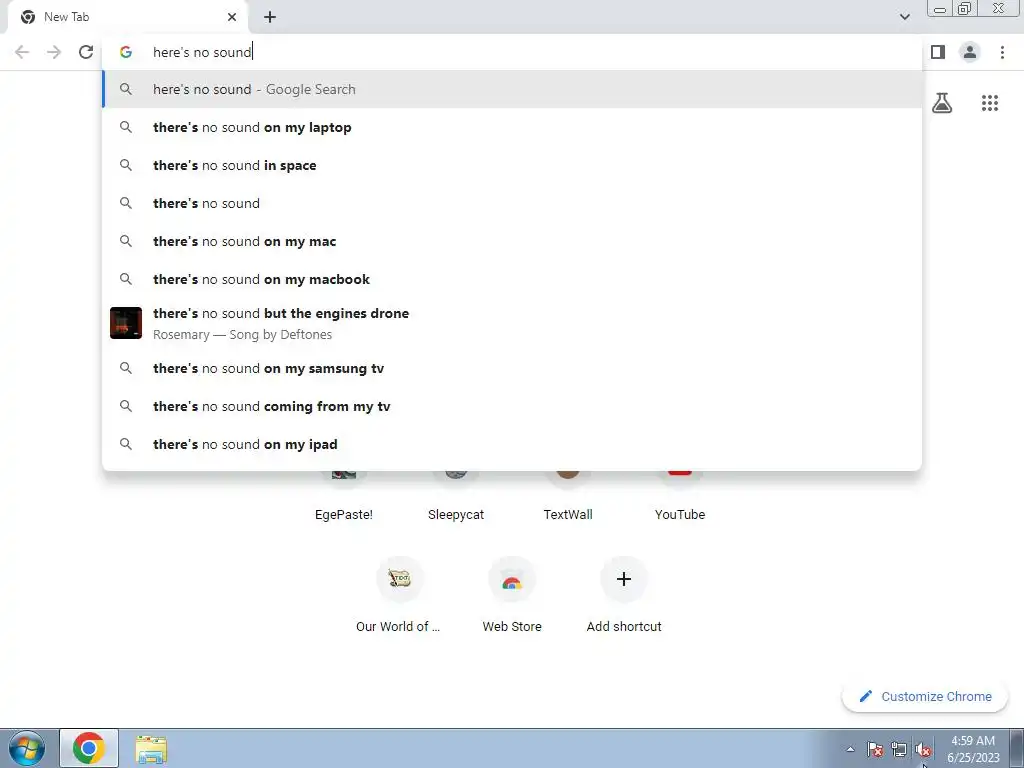1024x768 pixels.
Task: Show hidden system tray icons arrow
Action: pos(850,749)
